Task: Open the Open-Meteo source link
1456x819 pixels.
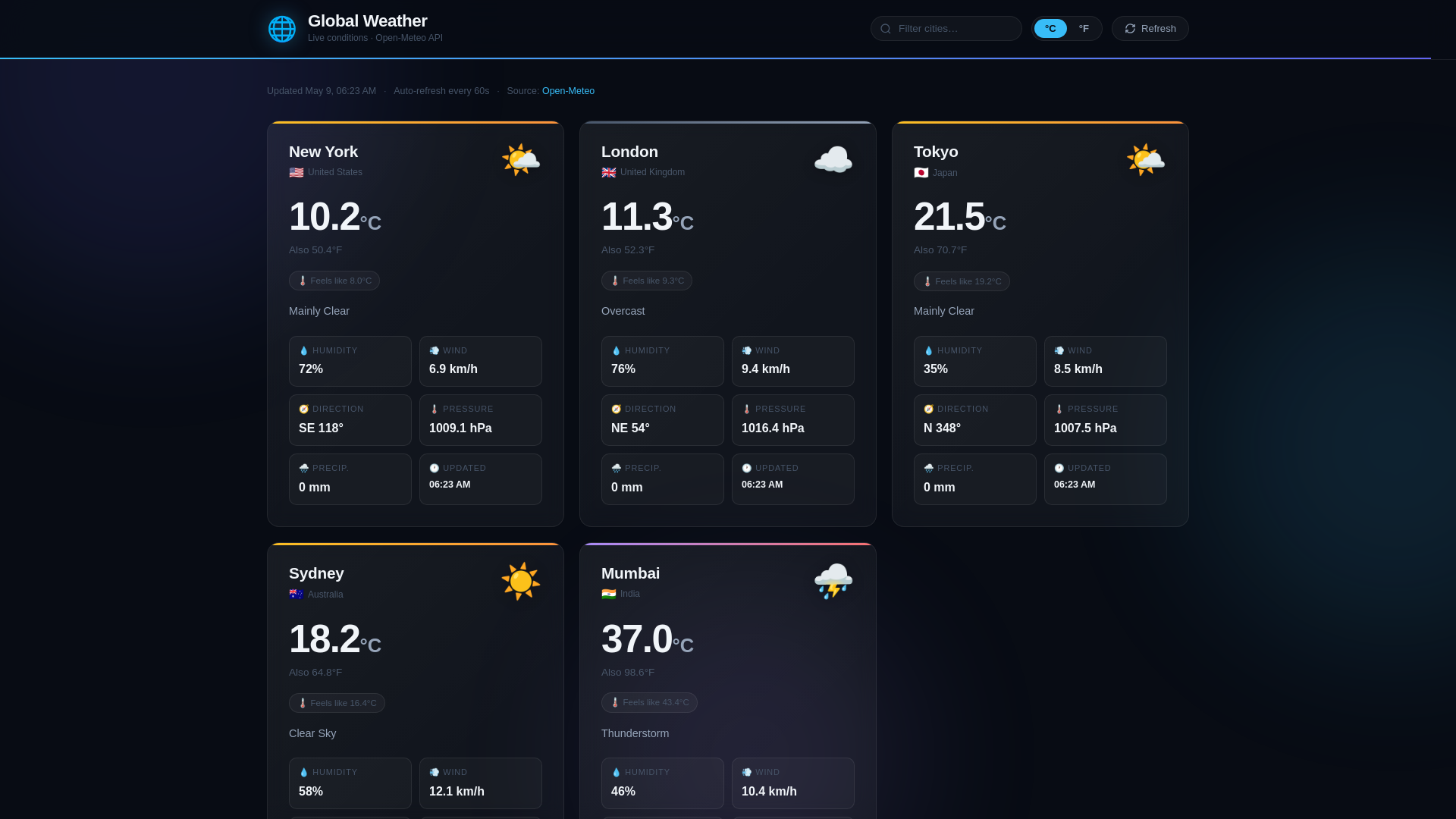Action: point(568,91)
